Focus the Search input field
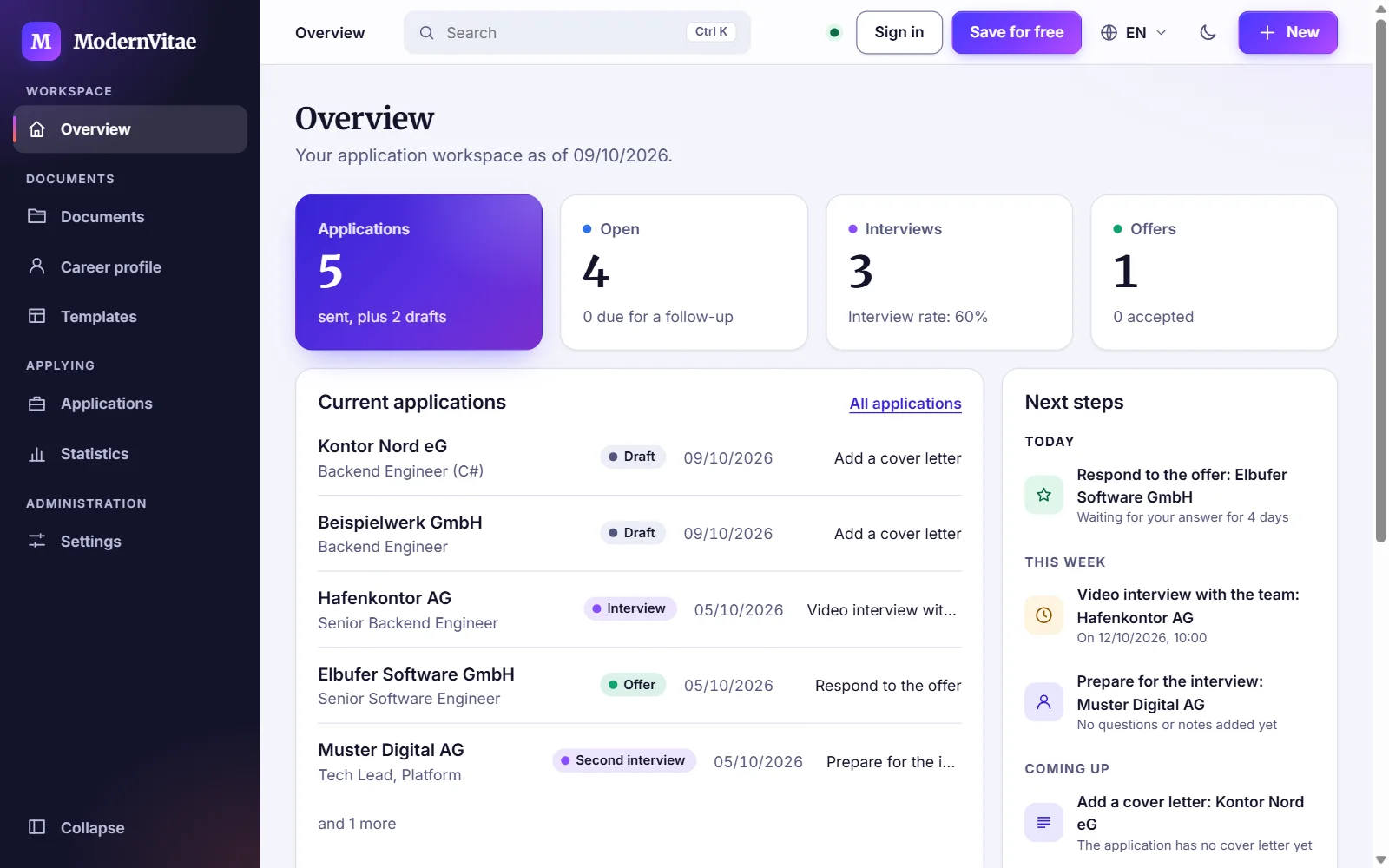Image resolution: width=1389 pixels, height=868 pixels. tap(577, 33)
